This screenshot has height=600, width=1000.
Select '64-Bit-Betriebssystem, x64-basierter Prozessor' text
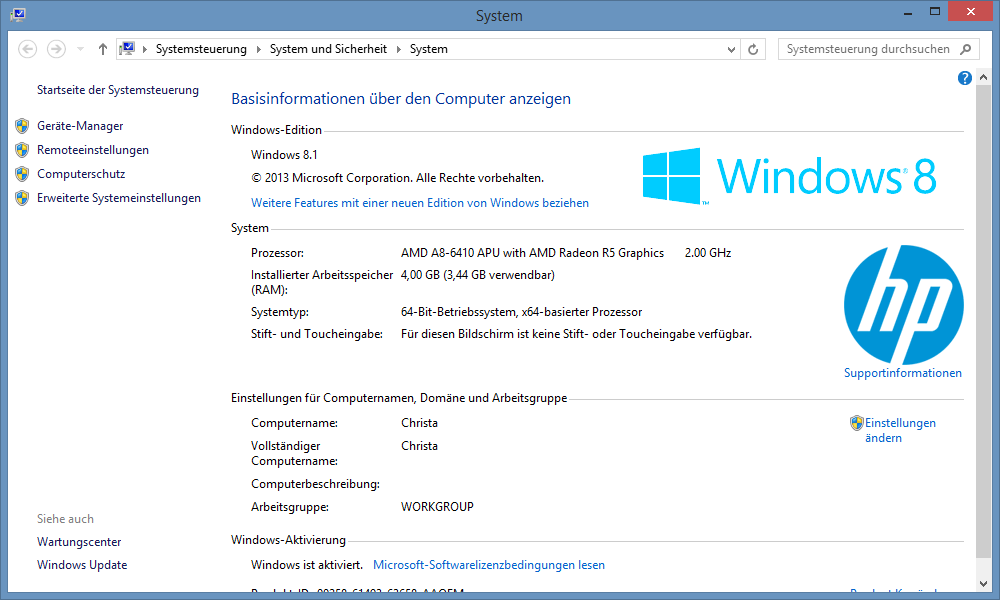click(x=521, y=312)
